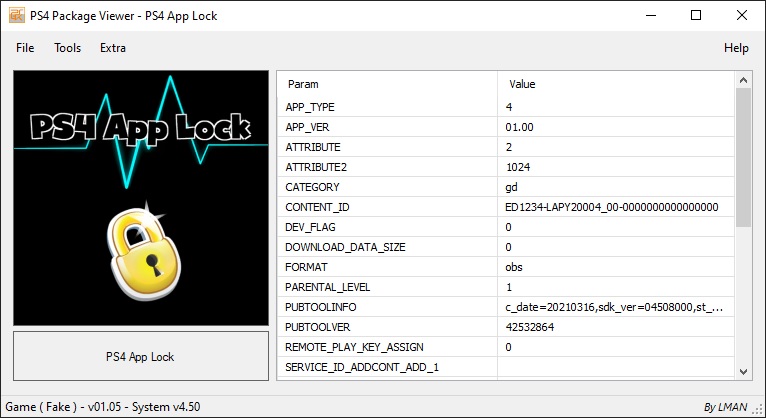Click the c_date=20210316 value cell
The image size is (766, 418).
point(616,307)
